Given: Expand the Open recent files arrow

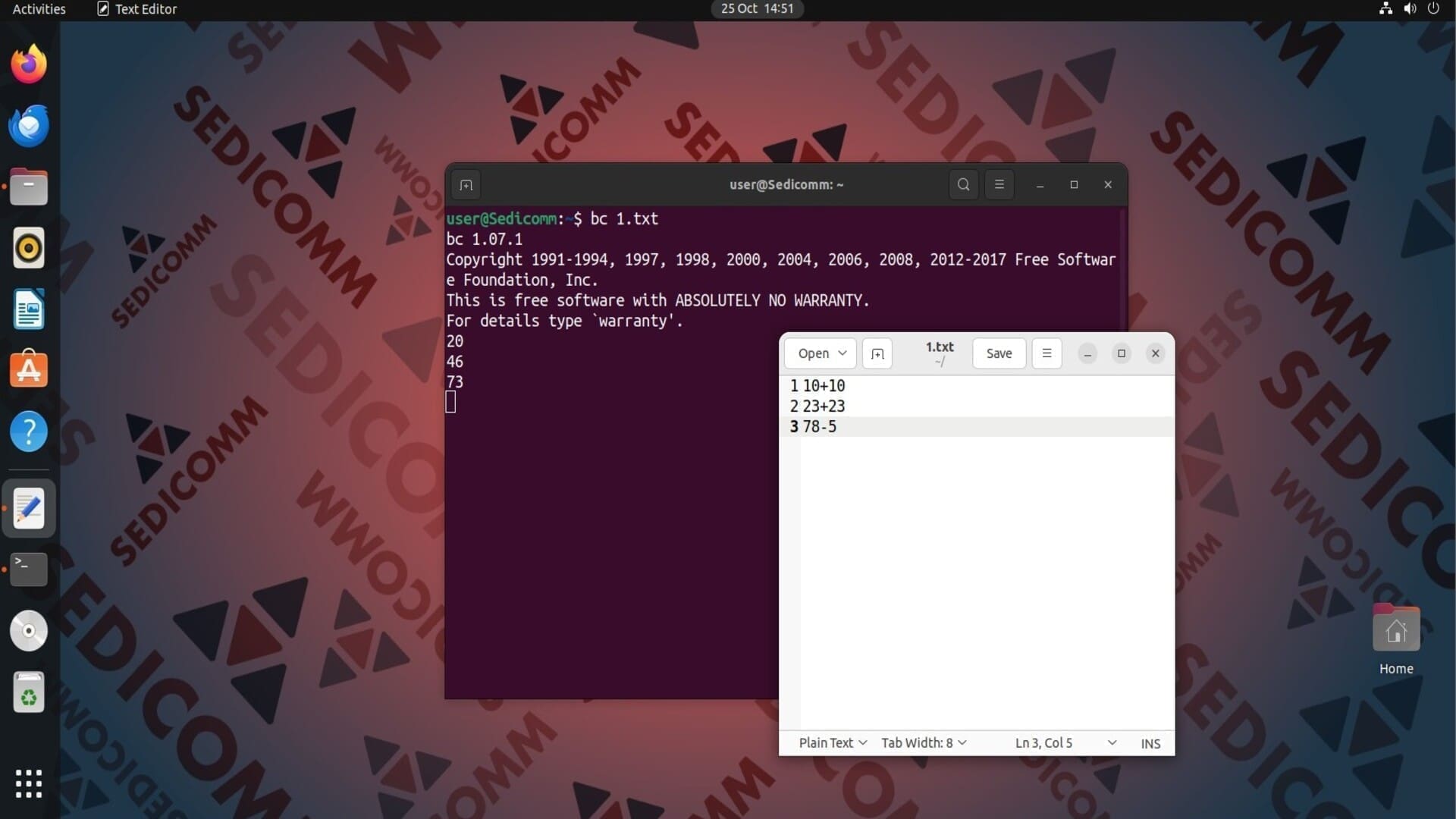Looking at the screenshot, I should [843, 353].
